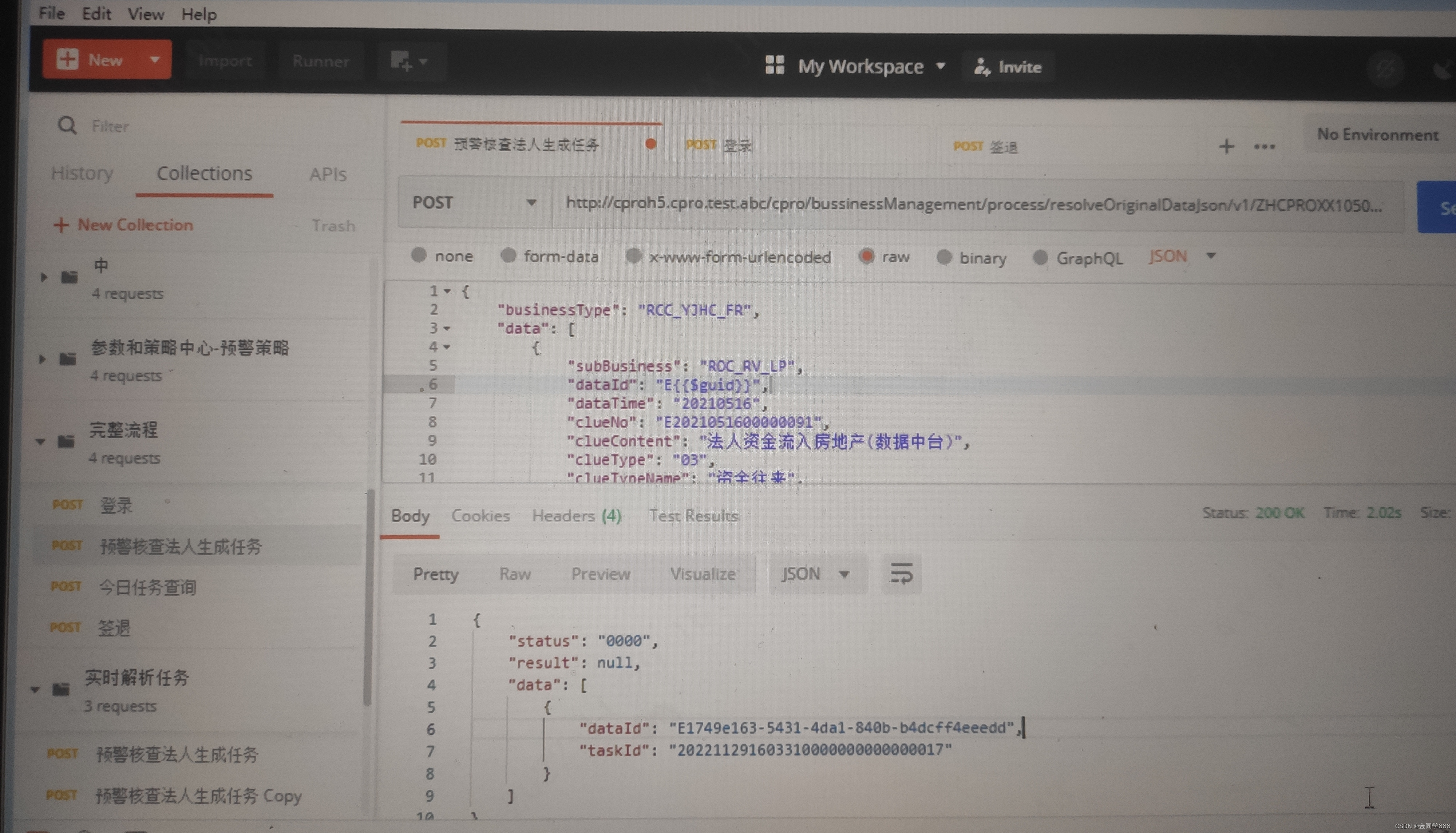Click the Import button
The image size is (1456, 833).
(225, 61)
